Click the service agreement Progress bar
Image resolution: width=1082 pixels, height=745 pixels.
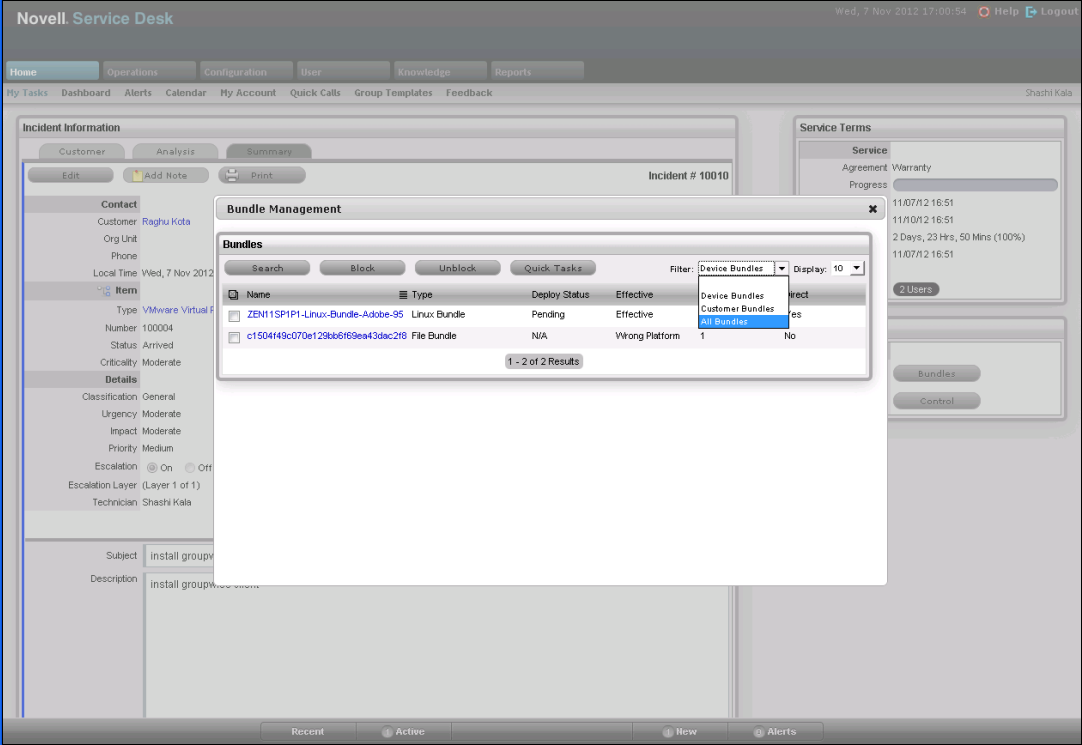pyautogui.click(x=974, y=185)
